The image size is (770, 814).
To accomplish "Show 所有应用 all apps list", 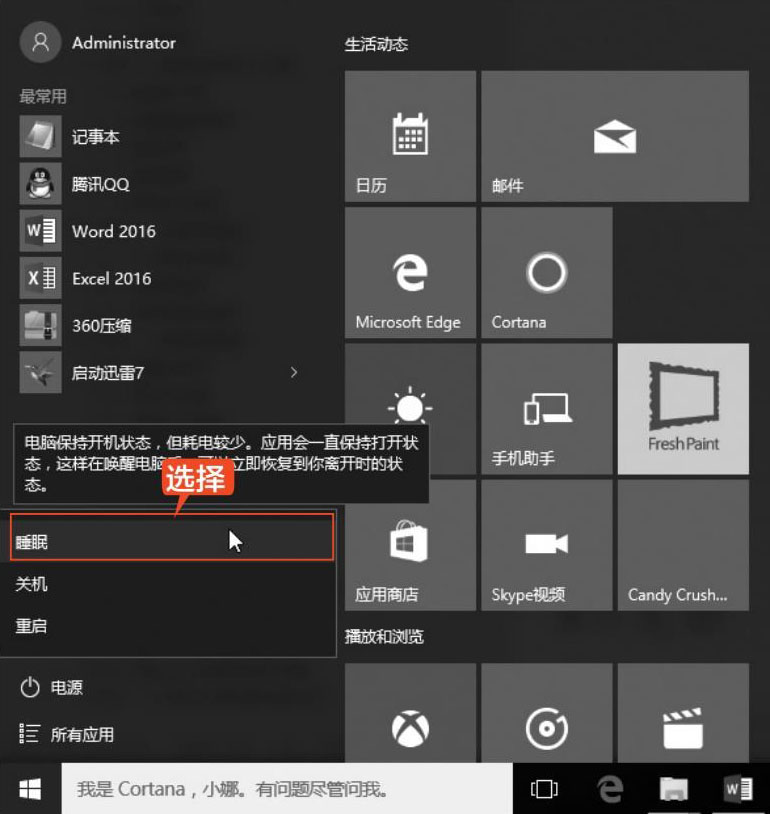I will tap(66, 734).
